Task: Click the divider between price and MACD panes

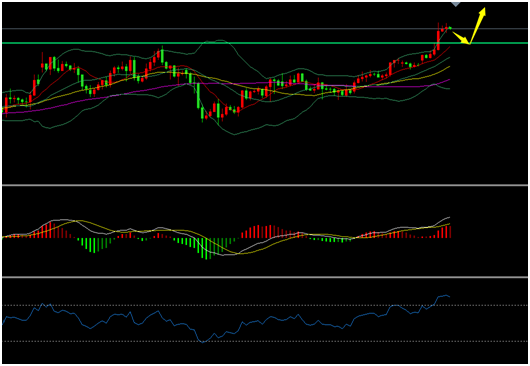Action: coord(265,185)
